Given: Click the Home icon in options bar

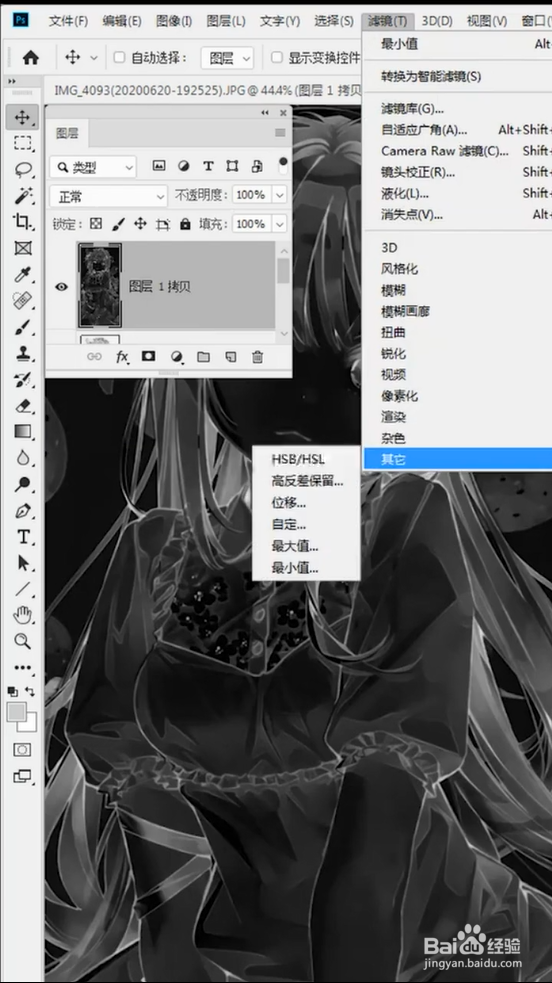Looking at the screenshot, I should (x=30, y=58).
